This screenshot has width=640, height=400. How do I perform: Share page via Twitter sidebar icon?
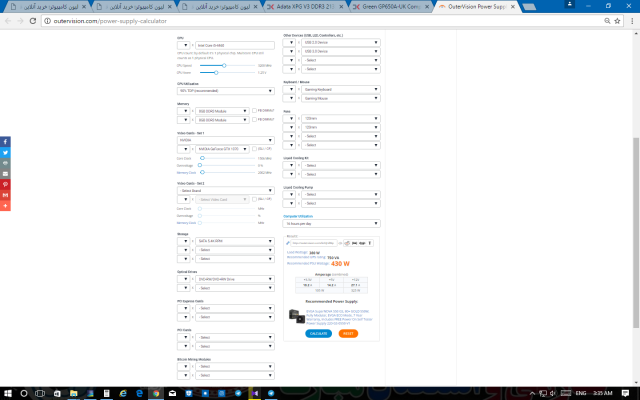5,152
